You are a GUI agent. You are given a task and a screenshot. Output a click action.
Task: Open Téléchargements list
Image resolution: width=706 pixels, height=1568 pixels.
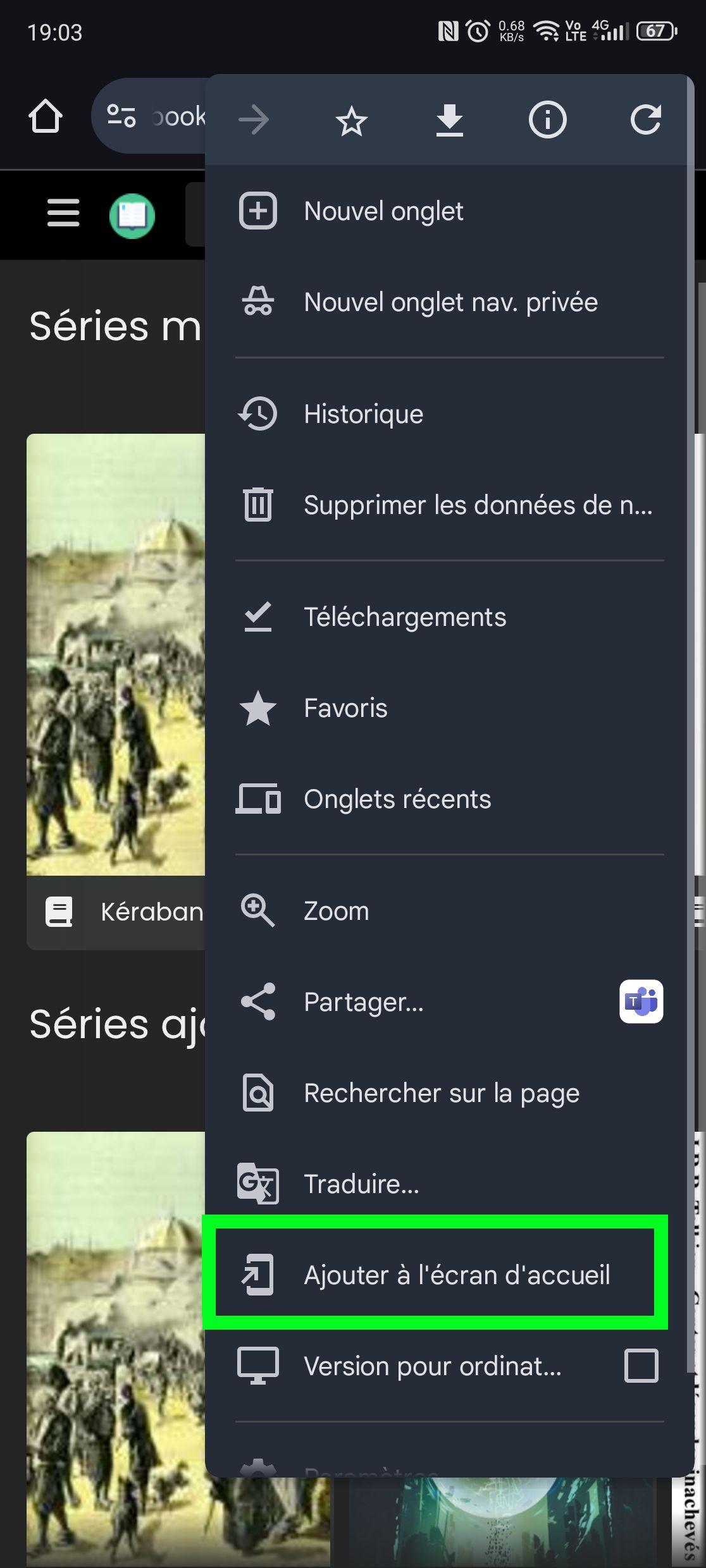(x=405, y=617)
